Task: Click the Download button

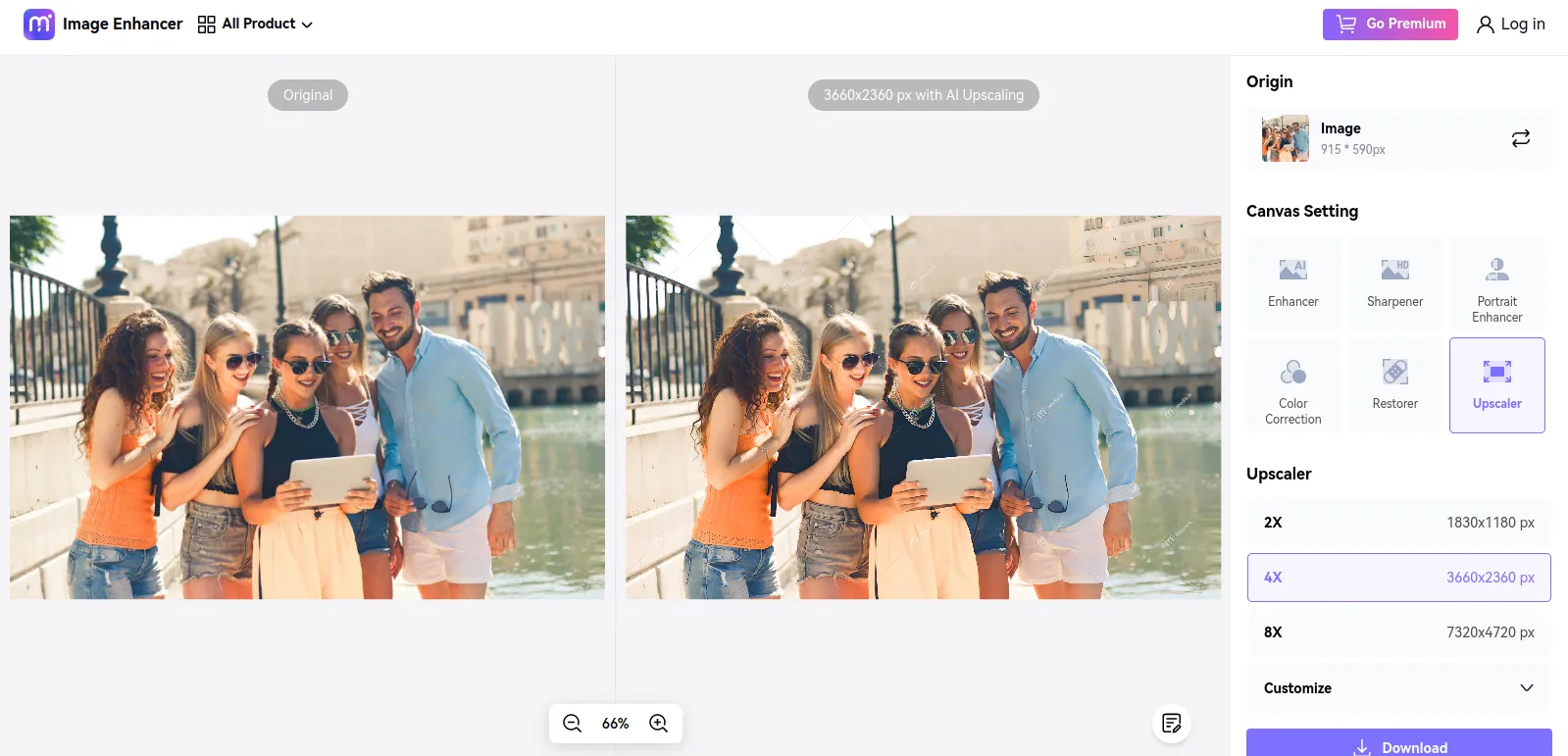Action: click(x=1399, y=743)
